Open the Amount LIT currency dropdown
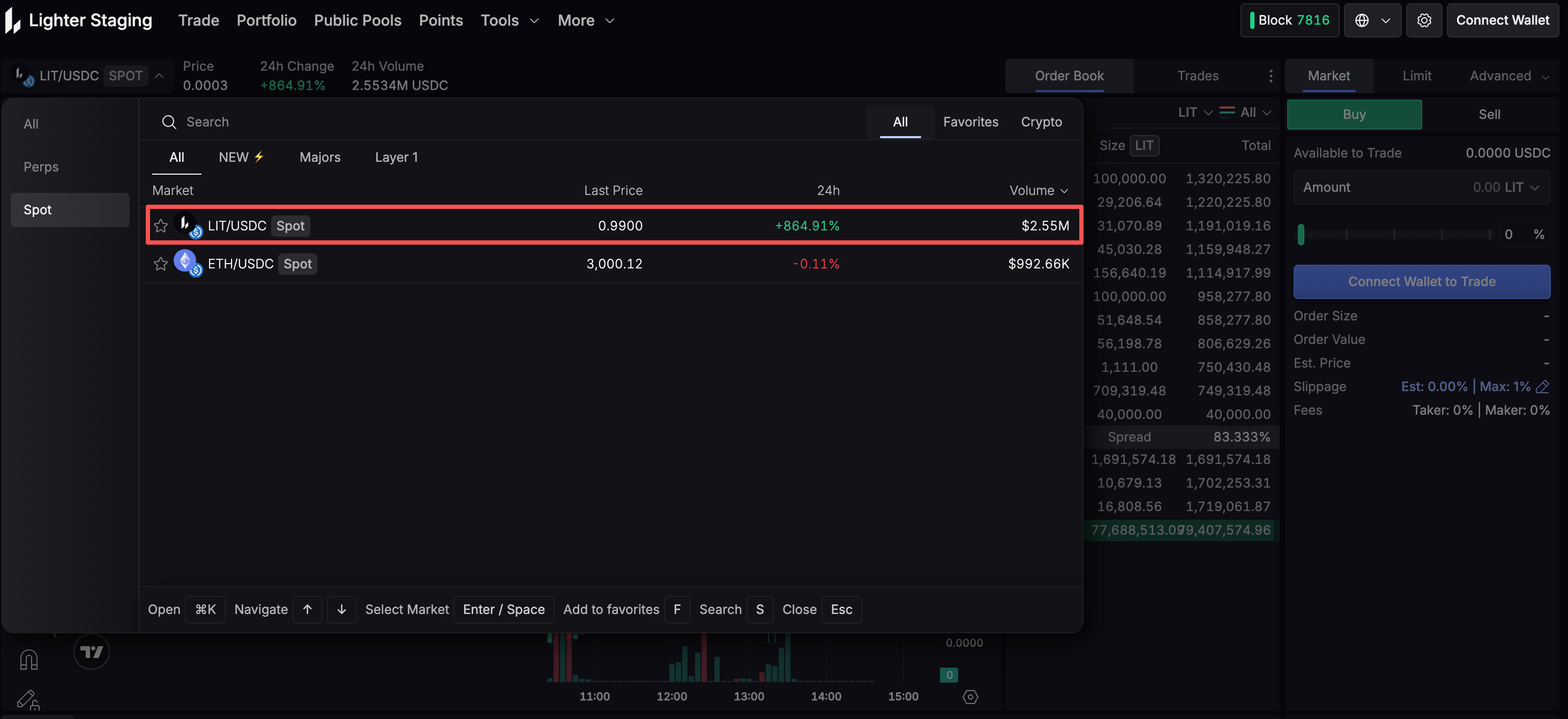 pos(1522,188)
